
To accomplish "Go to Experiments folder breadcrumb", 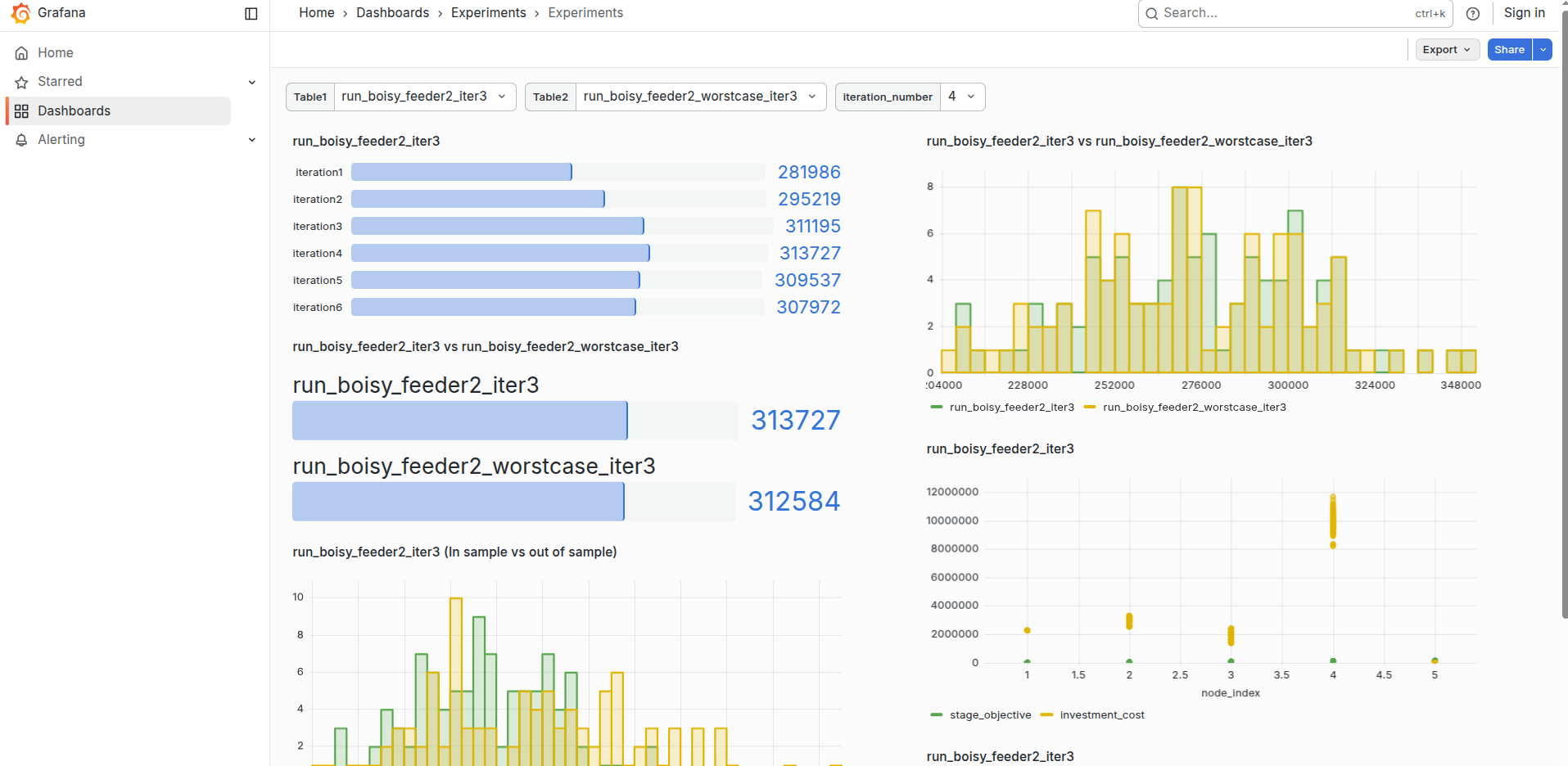I will 488,13.
